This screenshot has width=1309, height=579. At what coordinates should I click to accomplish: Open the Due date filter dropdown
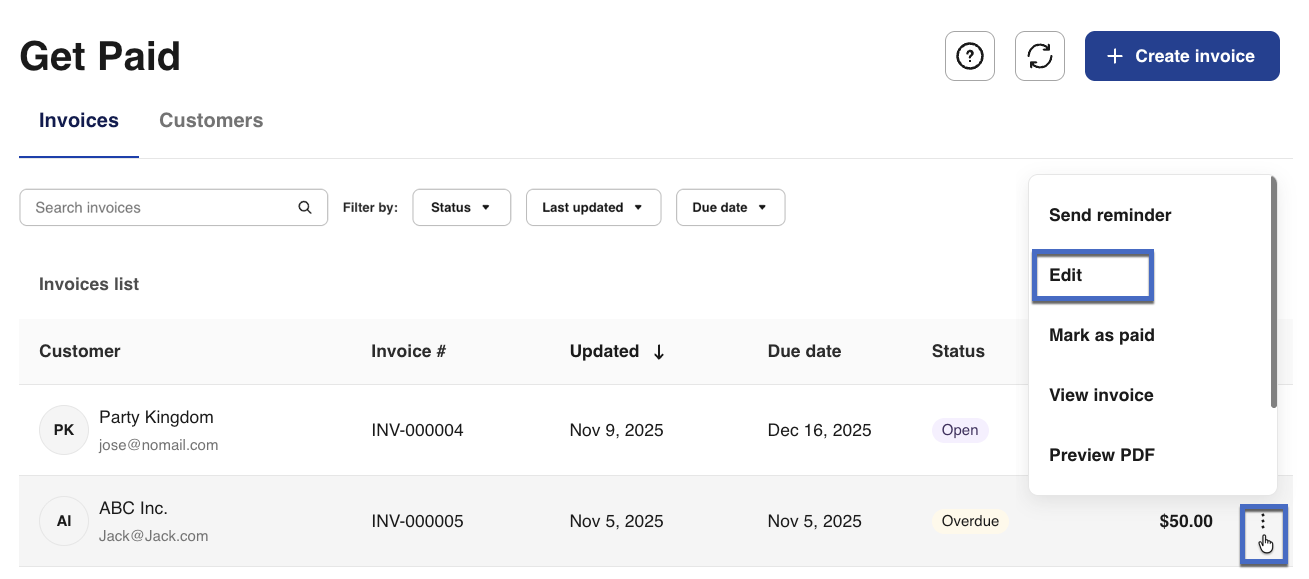[x=730, y=208]
